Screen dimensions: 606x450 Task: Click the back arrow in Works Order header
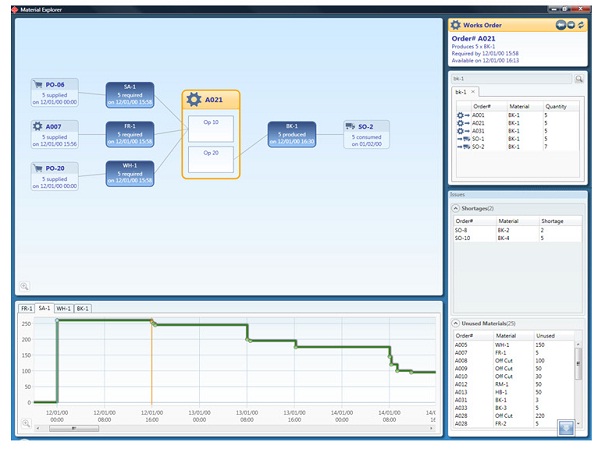coord(561,24)
